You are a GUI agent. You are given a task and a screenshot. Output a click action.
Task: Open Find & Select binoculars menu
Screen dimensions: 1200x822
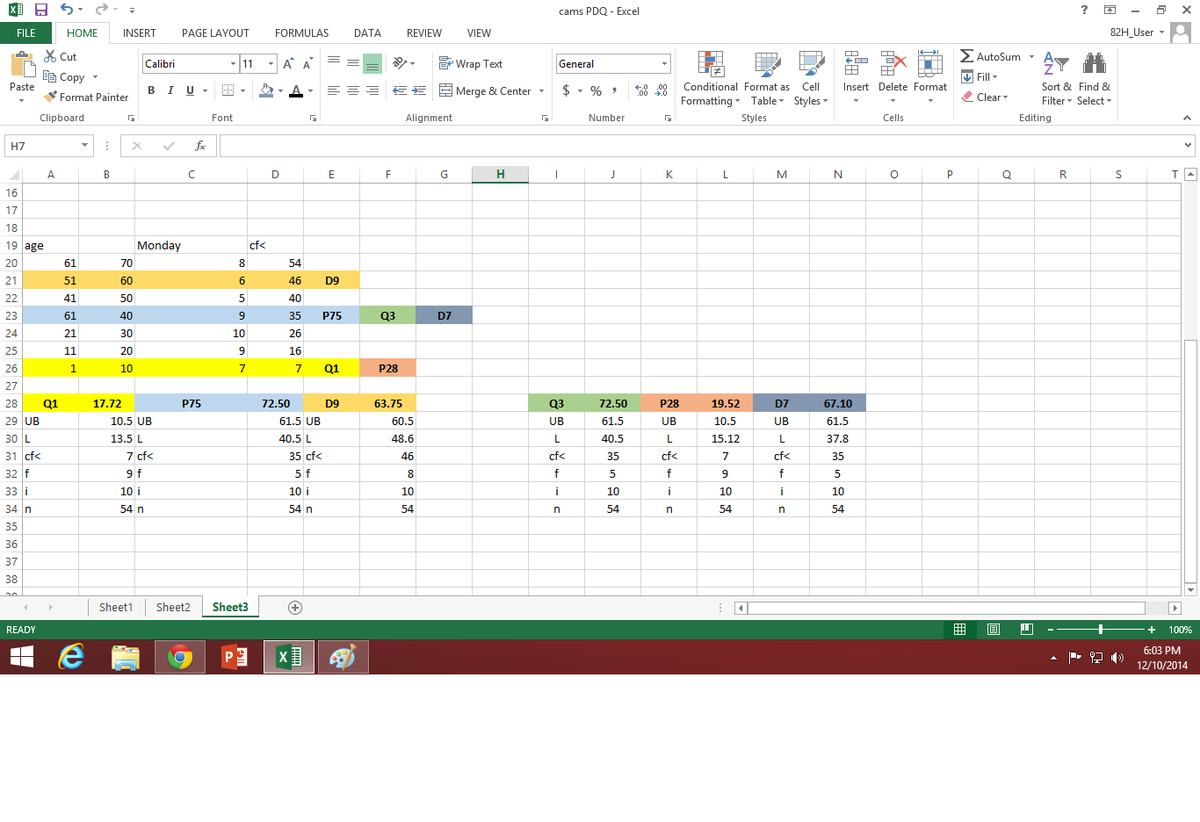[1092, 79]
